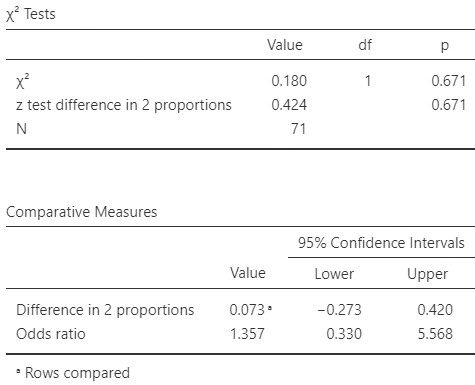Select the odds ratio value 1.357
This screenshot has height=385, width=475.
247,334
